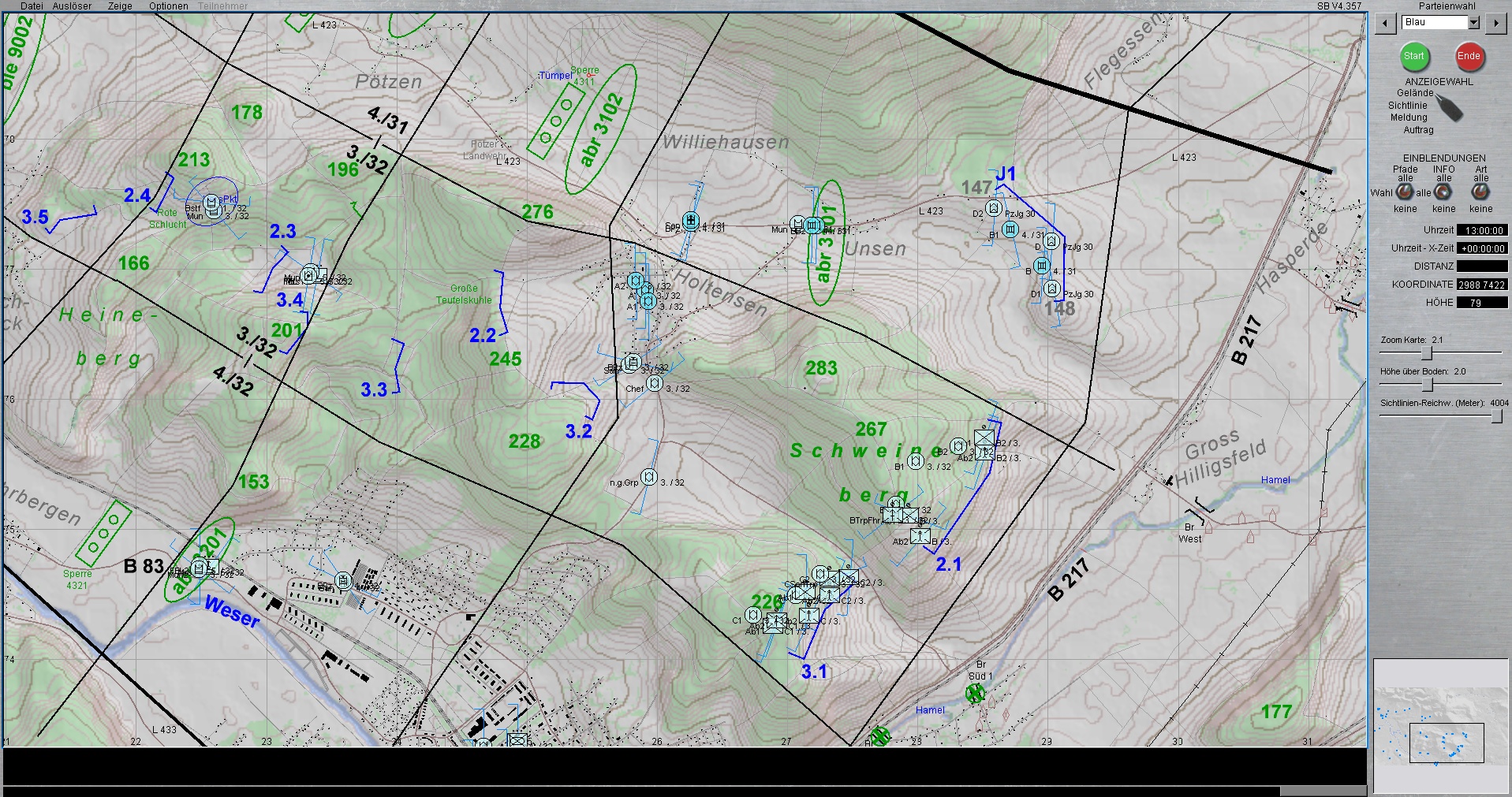1512x797 pixels.
Task: Click green bridge marker 'Br Süd 1'
Action: [976, 694]
